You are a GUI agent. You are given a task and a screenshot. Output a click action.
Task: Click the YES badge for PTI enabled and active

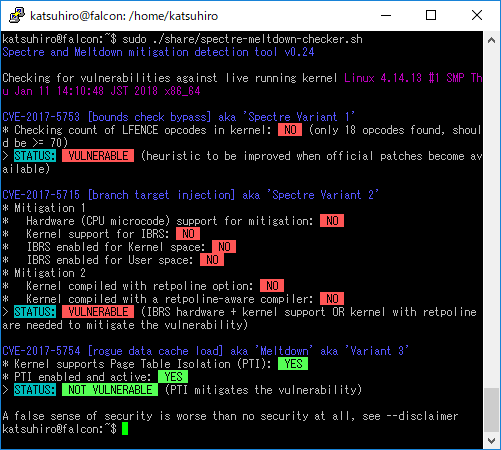coord(173,377)
